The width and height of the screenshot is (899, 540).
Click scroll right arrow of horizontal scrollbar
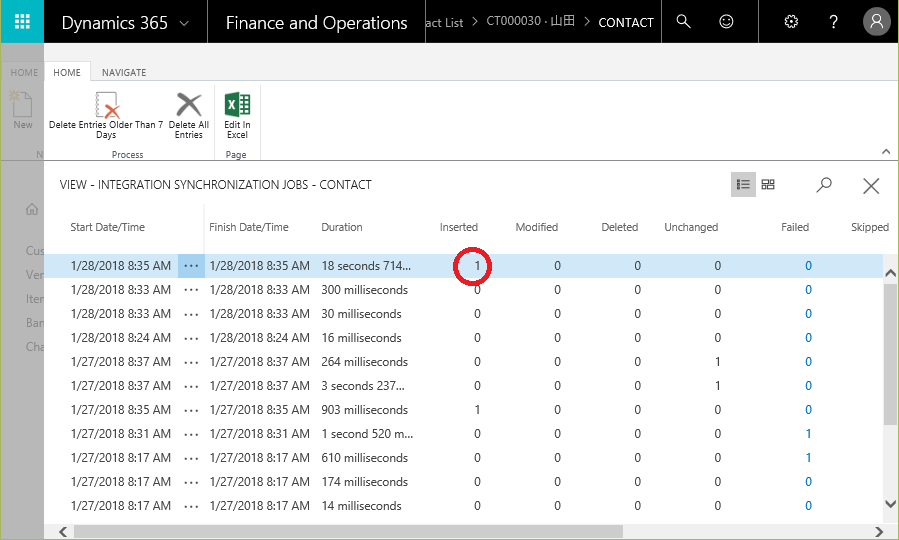tap(878, 531)
